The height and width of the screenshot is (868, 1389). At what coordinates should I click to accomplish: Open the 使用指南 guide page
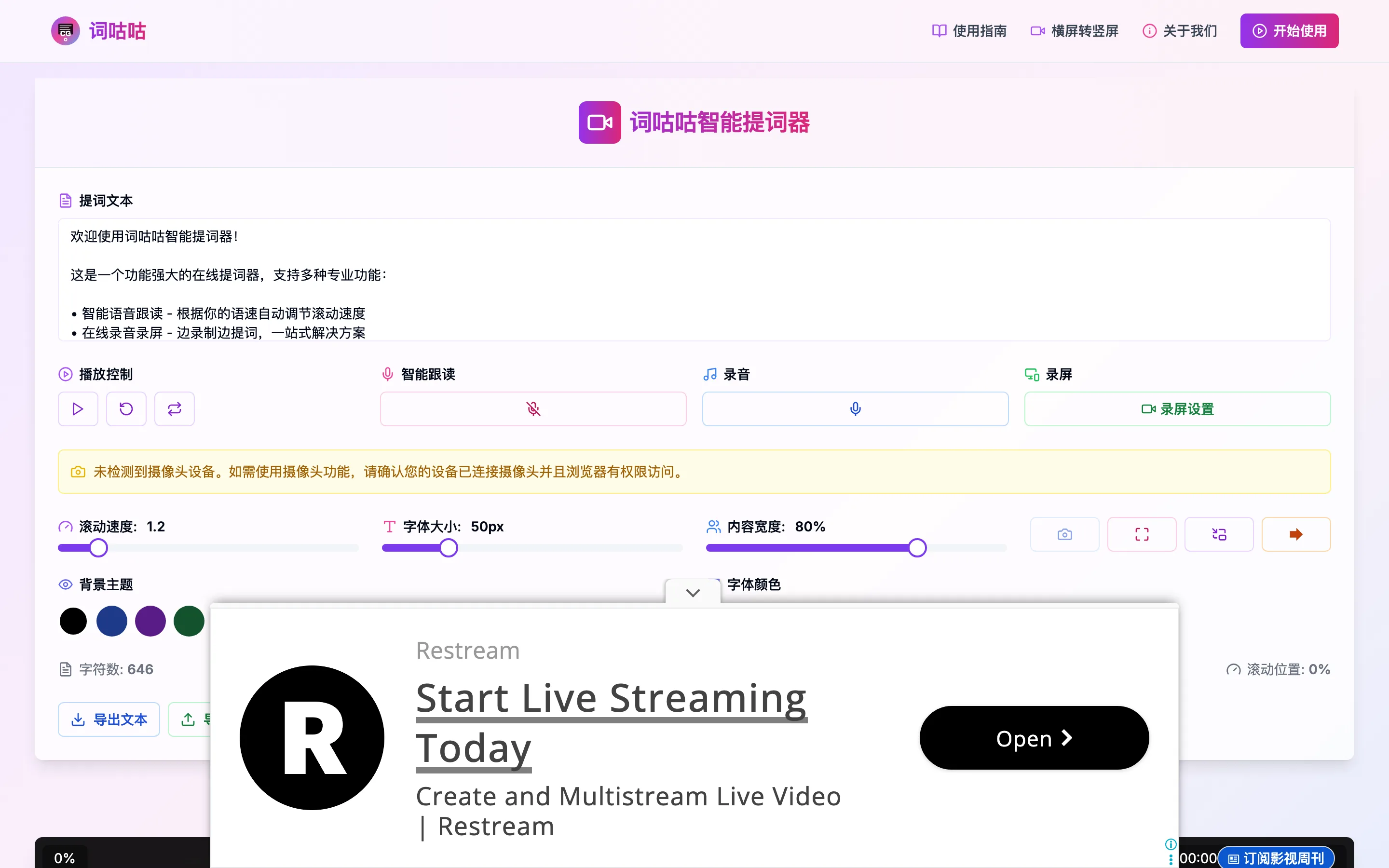[x=969, y=31]
